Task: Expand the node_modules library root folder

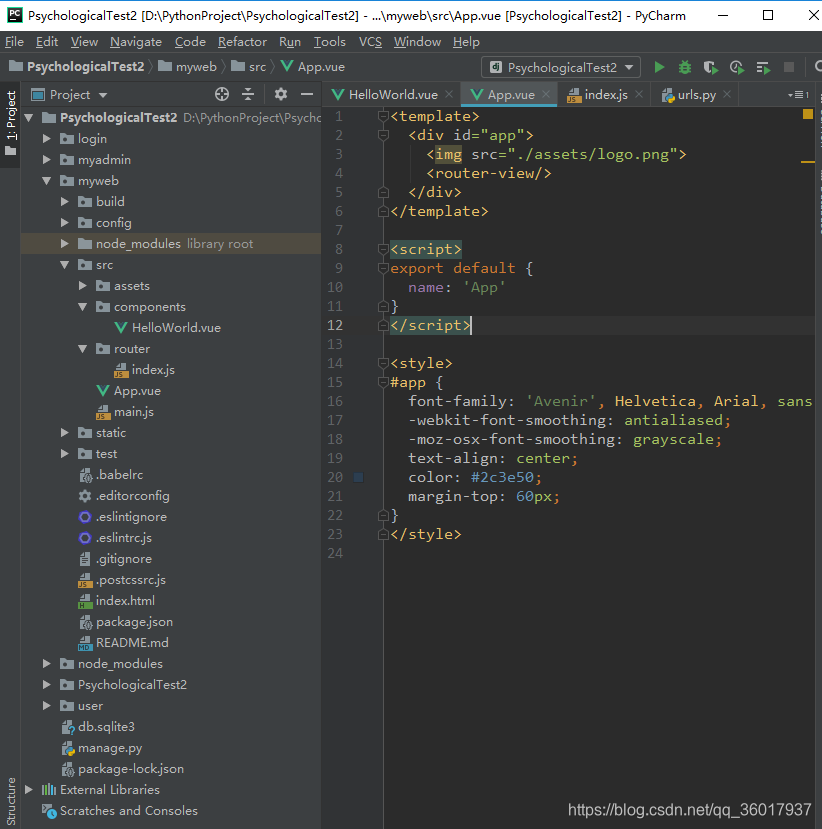Action: [x=64, y=244]
